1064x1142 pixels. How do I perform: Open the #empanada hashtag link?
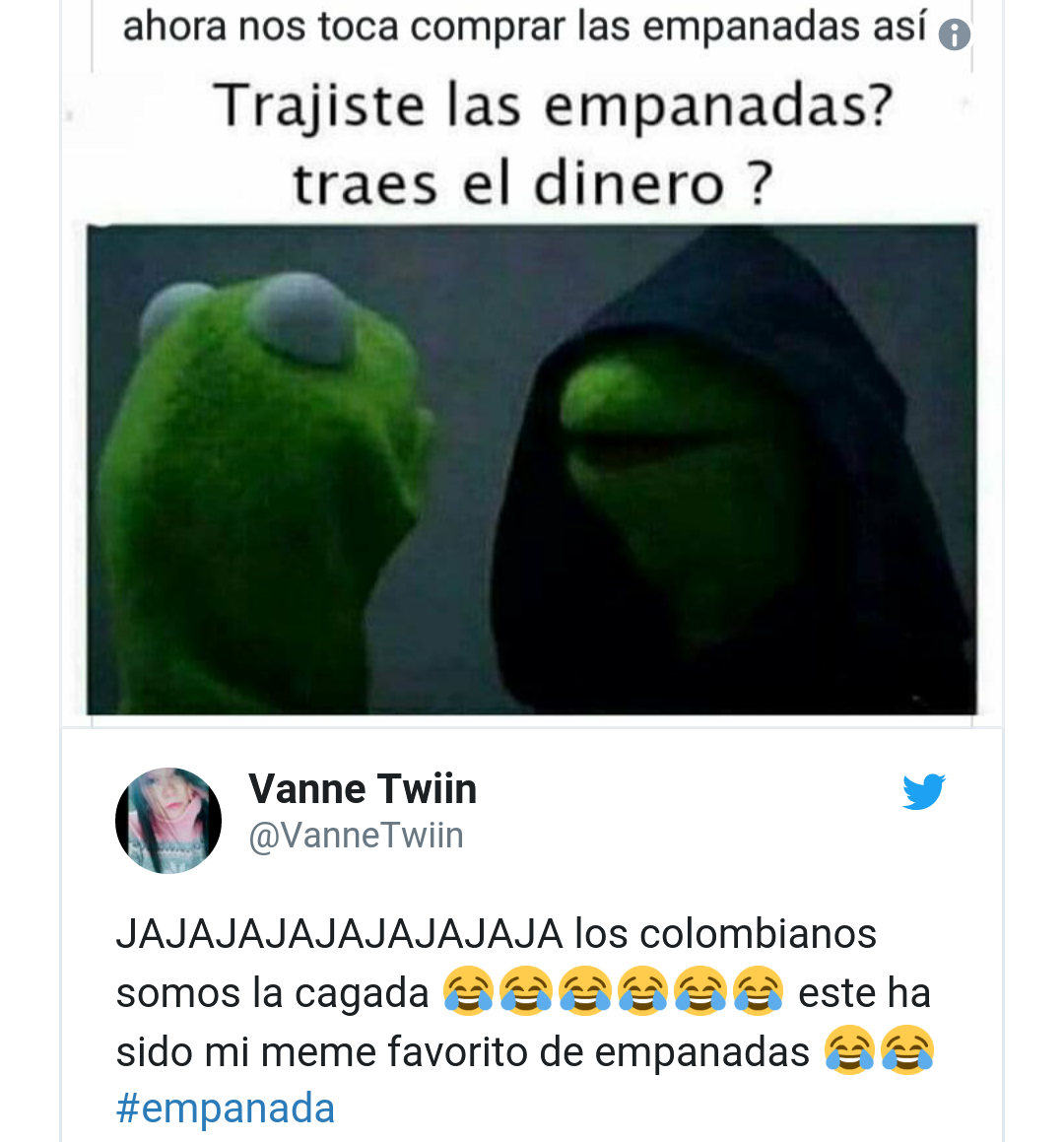[x=225, y=1108]
